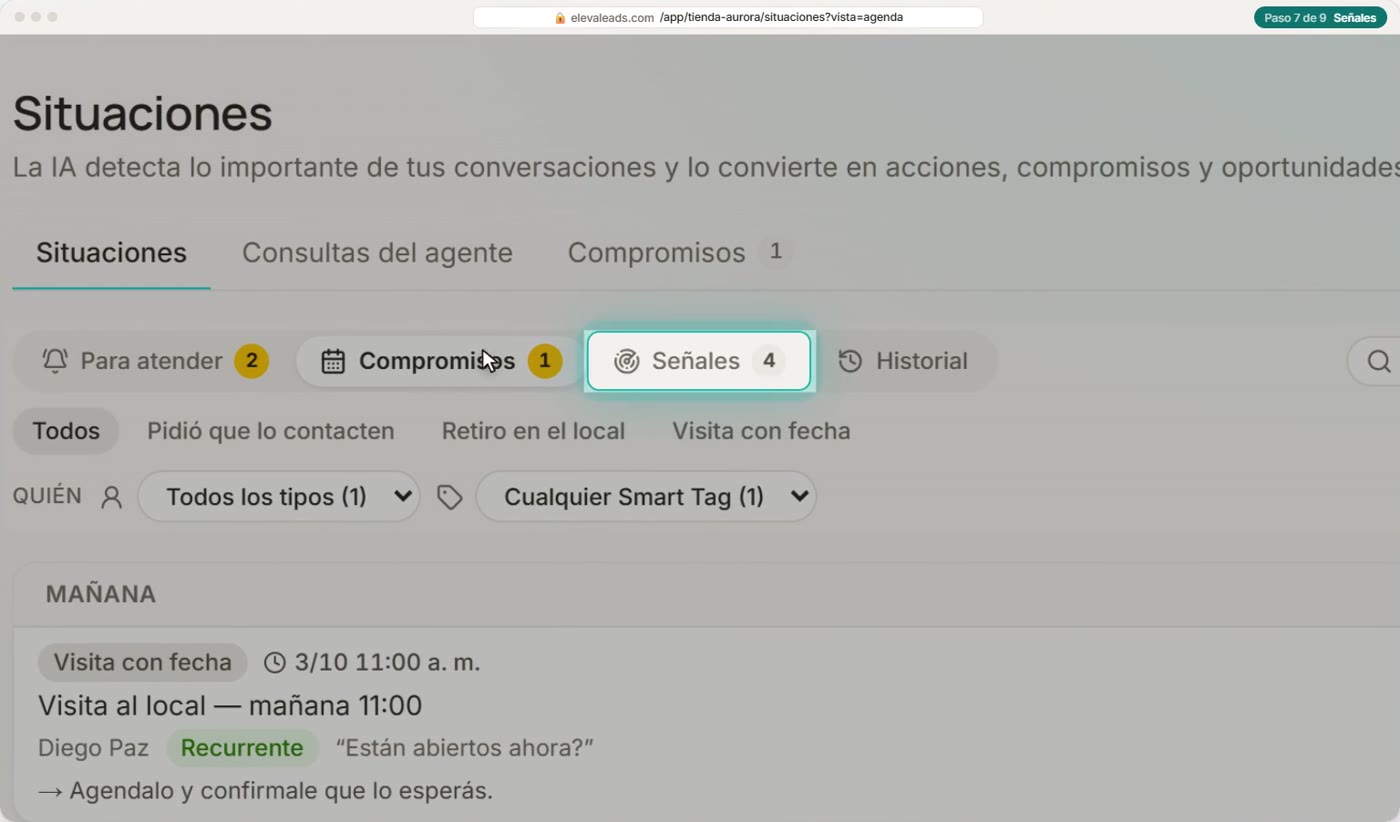Click the tag icon before Smart Tag

[449, 497]
